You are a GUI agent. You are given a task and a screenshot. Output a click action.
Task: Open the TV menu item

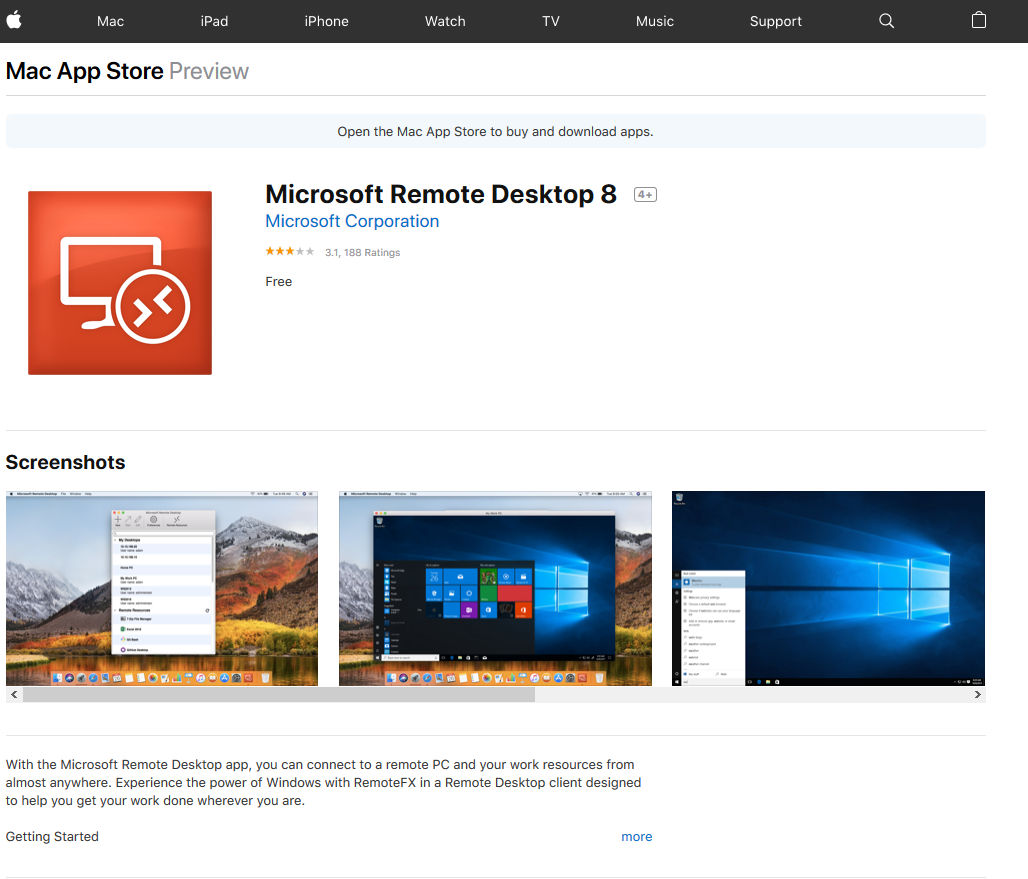(x=551, y=21)
